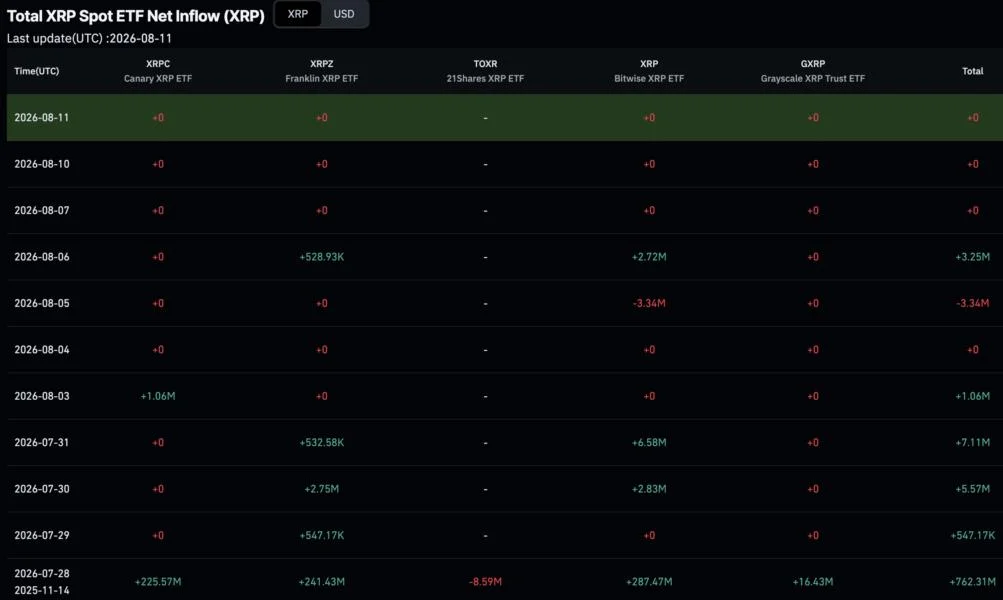This screenshot has width=1003, height=600.
Task: Click the +528.93K Franklin inflow value
Action: click(322, 257)
